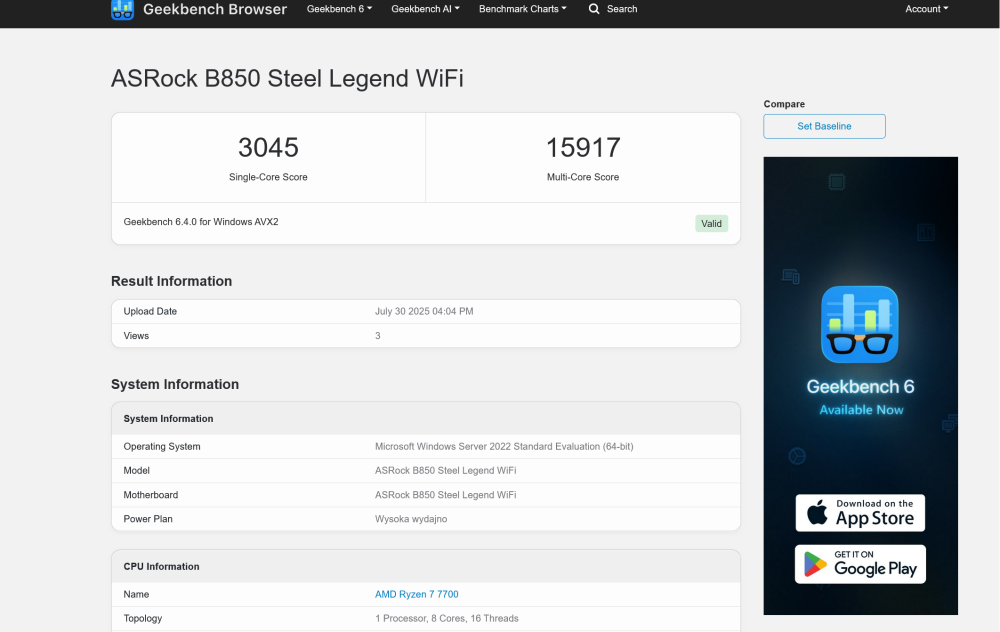Click the Get it on Google Play badge
The image size is (1000, 632).
tap(860, 563)
